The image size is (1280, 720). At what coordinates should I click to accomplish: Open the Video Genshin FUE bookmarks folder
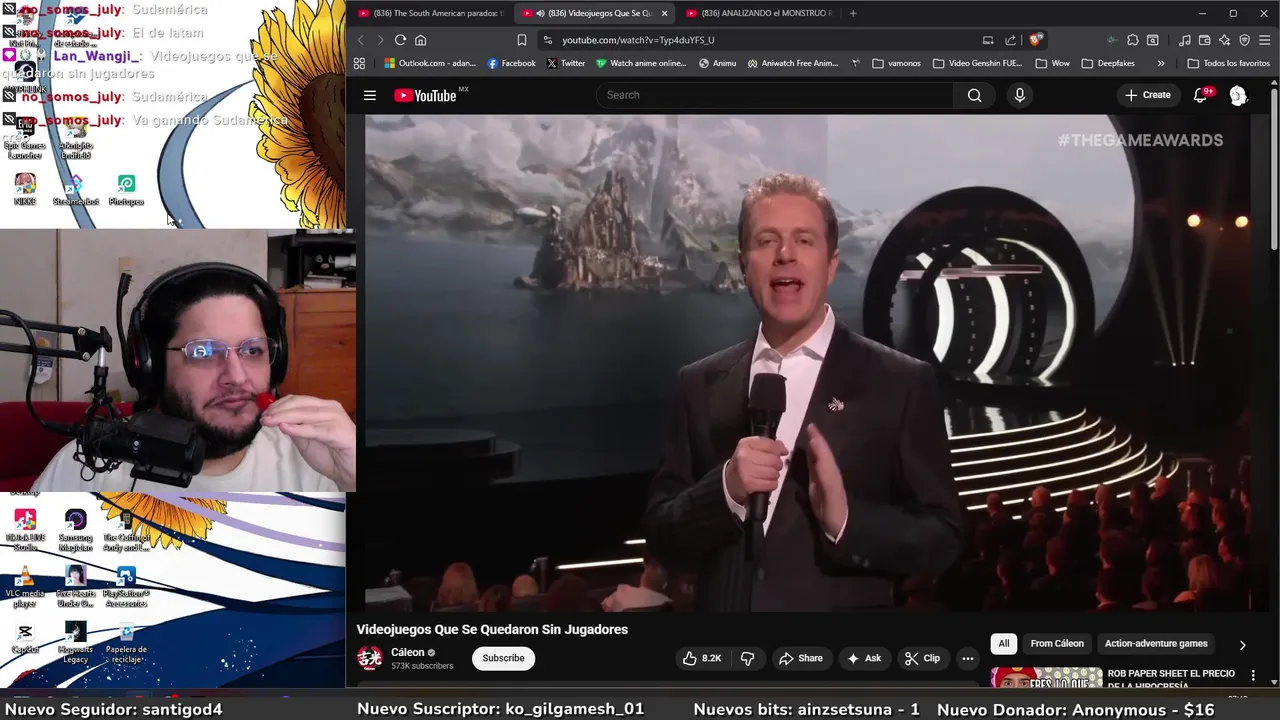[x=976, y=63]
